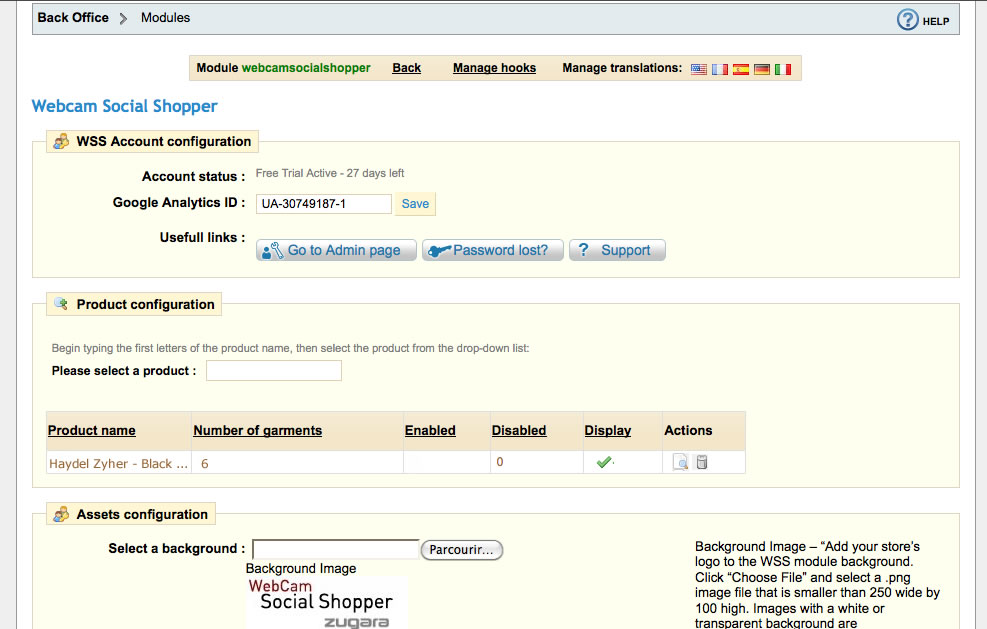Click the HELP label text

click(936, 21)
